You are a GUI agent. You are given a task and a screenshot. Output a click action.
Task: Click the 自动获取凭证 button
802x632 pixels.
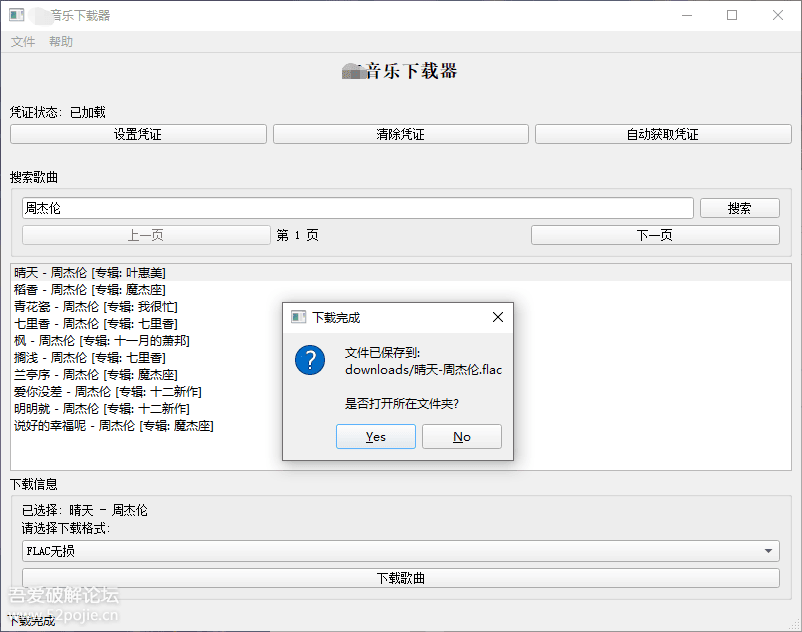point(663,133)
